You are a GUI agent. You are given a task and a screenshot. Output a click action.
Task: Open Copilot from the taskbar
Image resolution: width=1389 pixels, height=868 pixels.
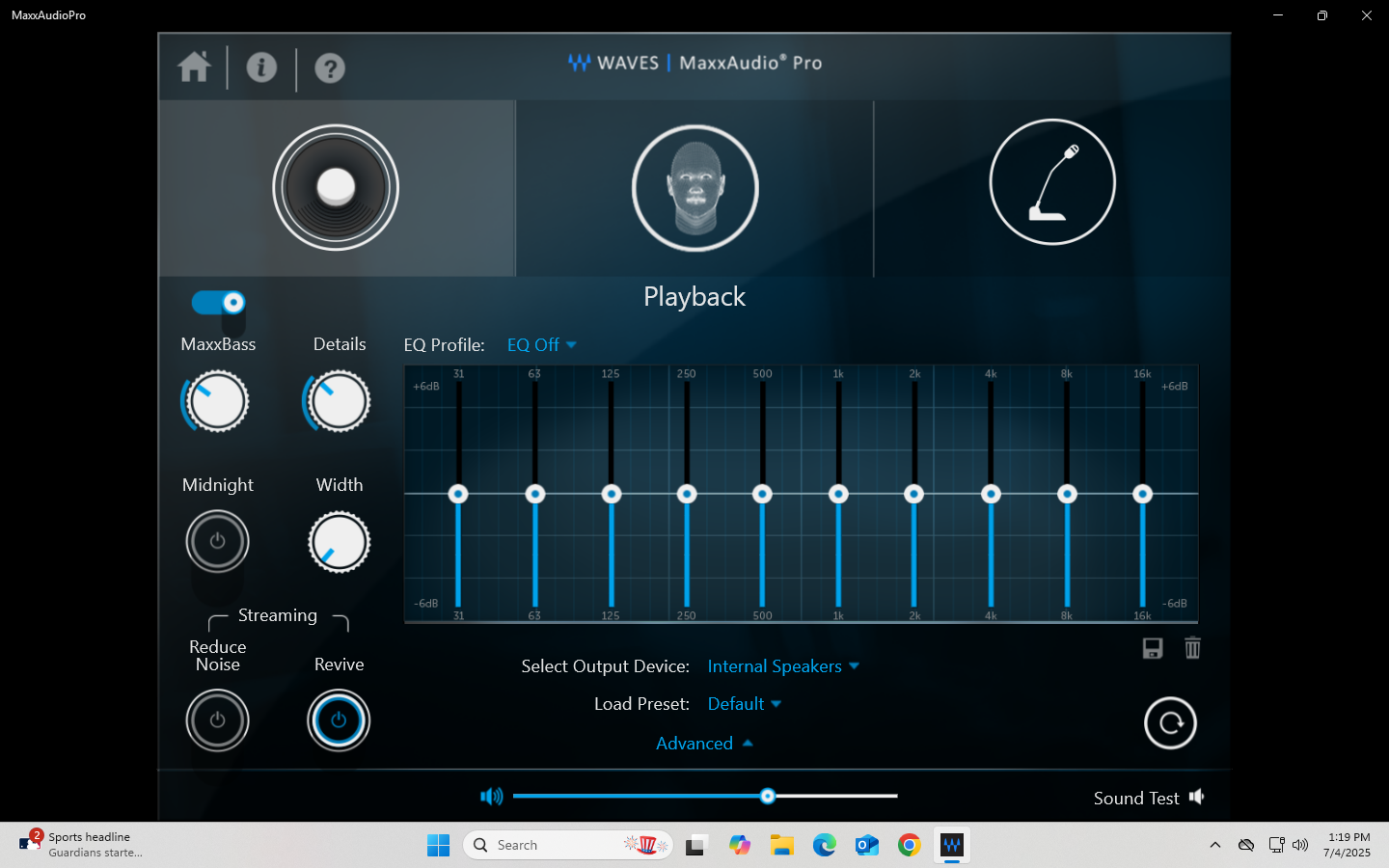[740, 846]
